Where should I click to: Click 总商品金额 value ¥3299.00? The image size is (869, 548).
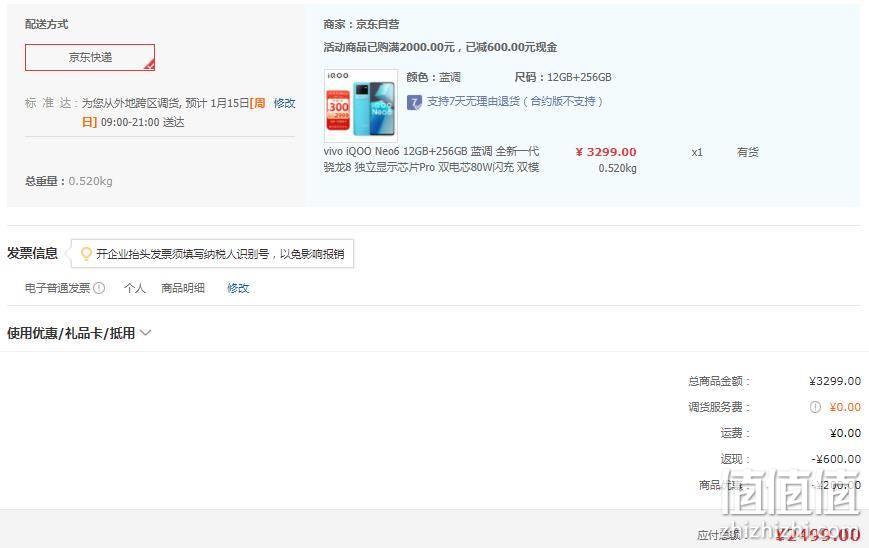(x=835, y=381)
